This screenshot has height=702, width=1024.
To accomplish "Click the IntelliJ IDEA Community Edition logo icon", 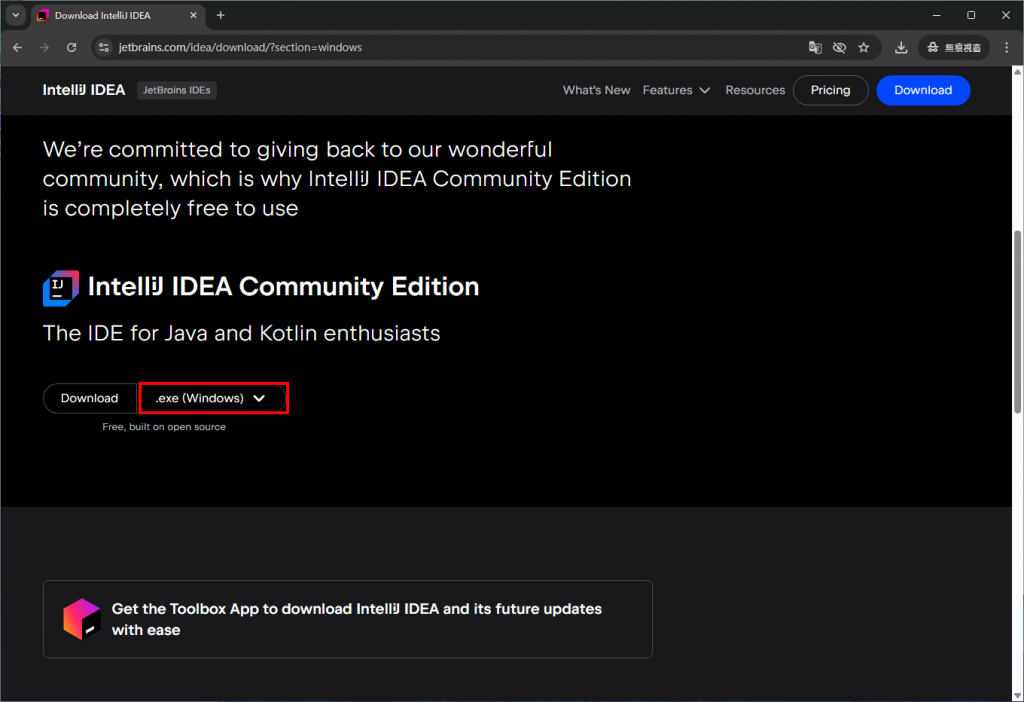I will (61, 288).
